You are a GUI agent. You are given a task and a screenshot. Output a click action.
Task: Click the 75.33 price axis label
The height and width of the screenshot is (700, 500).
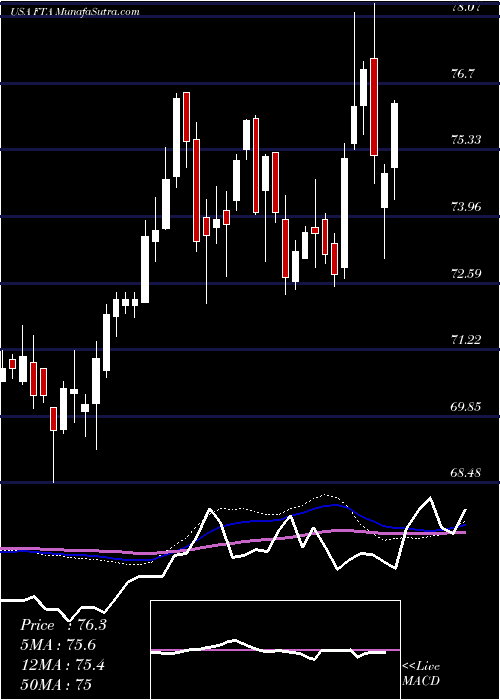click(x=466, y=140)
